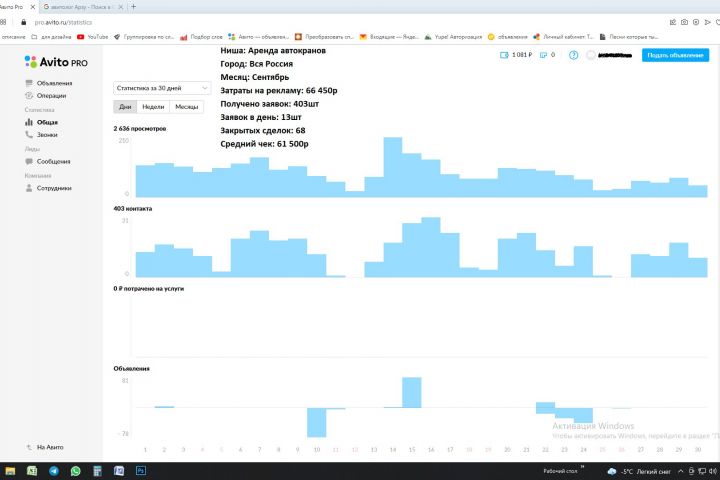Click the tallest bar in the views chart
Image resolution: width=720 pixels, height=480 pixels.
point(393,167)
